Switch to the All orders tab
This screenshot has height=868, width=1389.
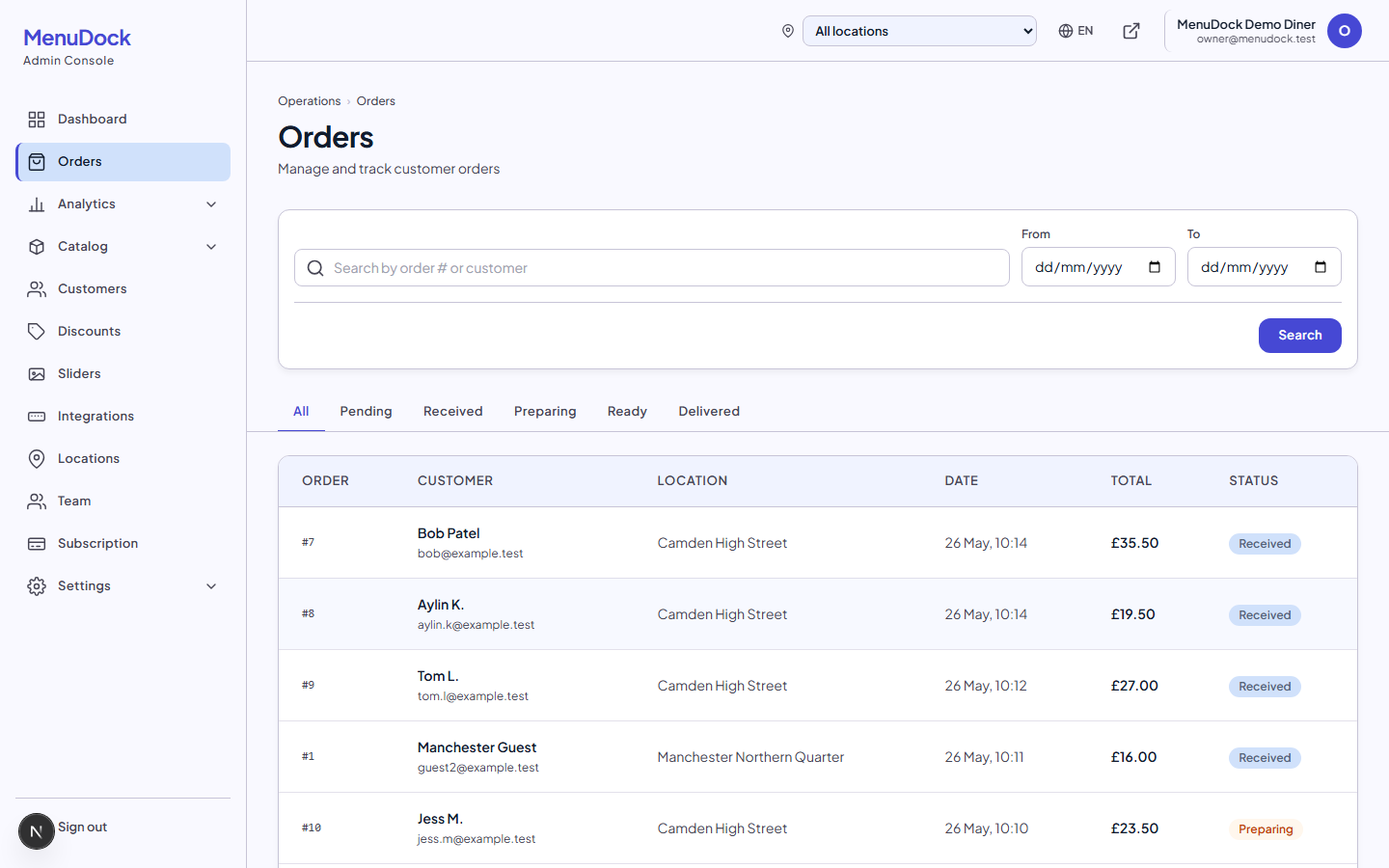pos(301,411)
